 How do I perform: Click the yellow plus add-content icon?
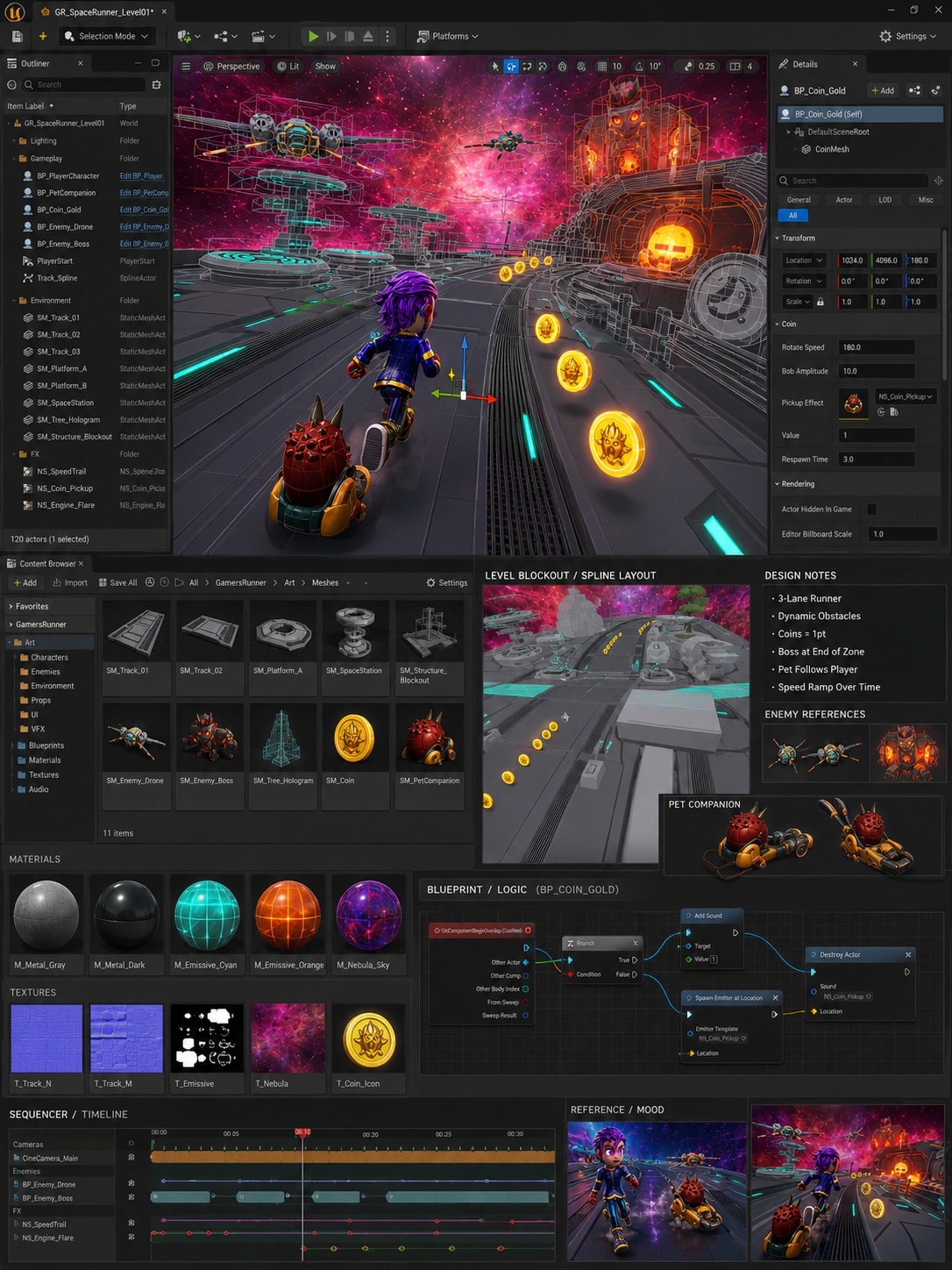coord(42,36)
